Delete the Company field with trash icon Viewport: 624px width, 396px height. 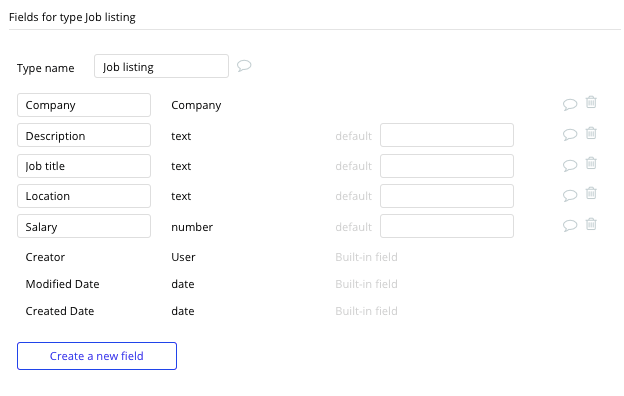click(591, 102)
